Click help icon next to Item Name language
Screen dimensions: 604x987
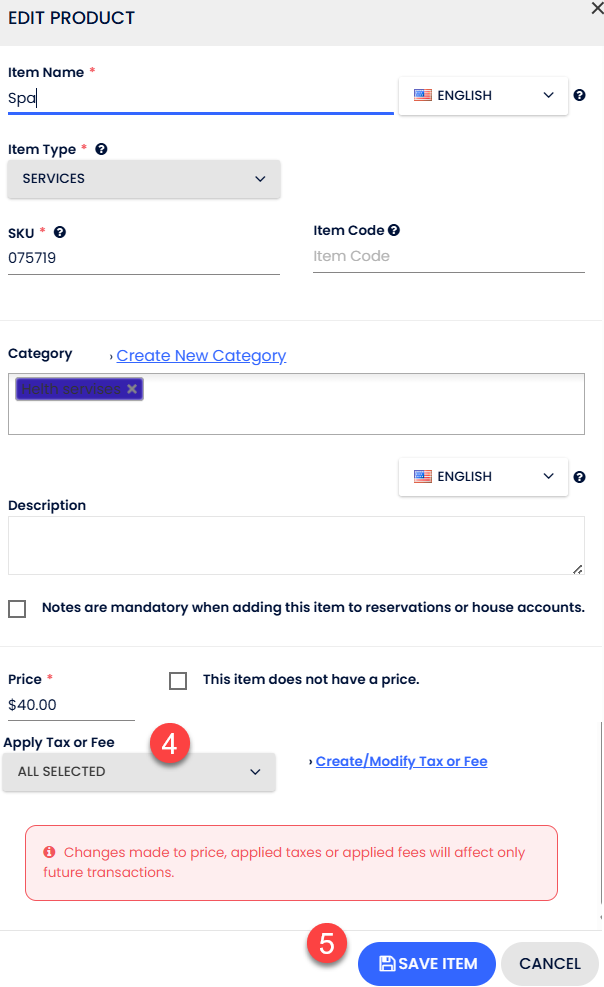tap(579, 96)
